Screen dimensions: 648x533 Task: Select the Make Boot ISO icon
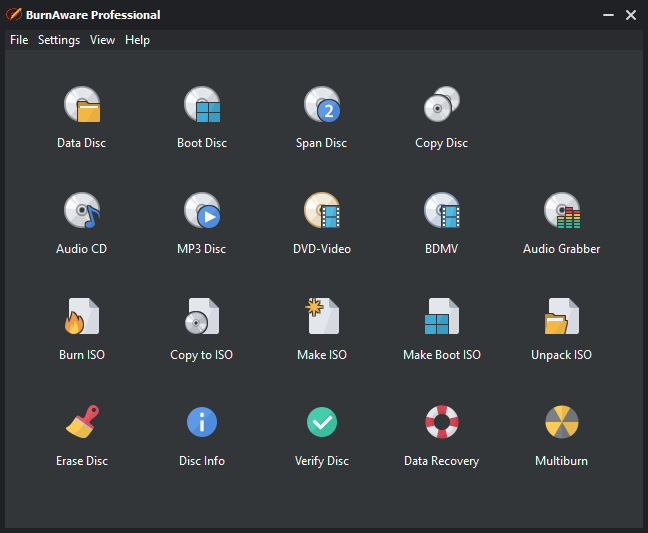pyautogui.click(x=442, y=316)
